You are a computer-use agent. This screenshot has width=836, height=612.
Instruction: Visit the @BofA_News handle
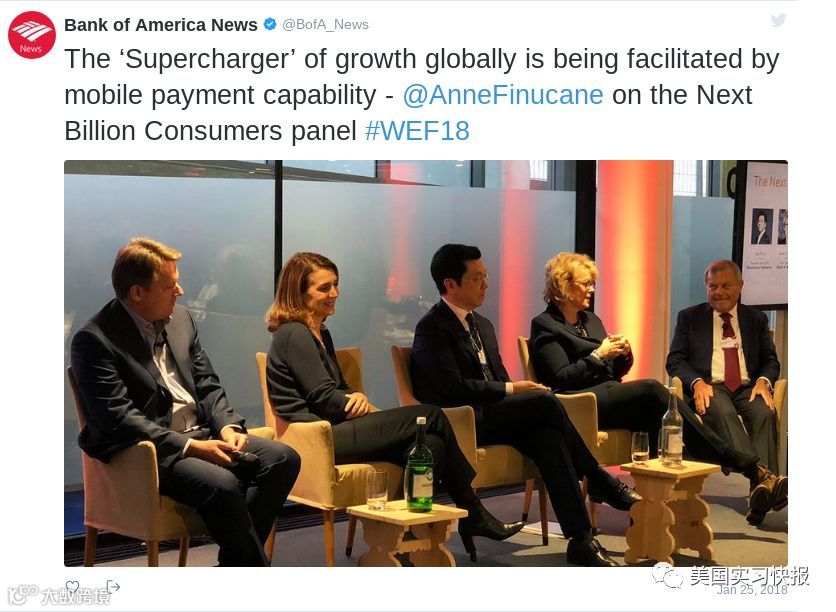pos(325,25)
